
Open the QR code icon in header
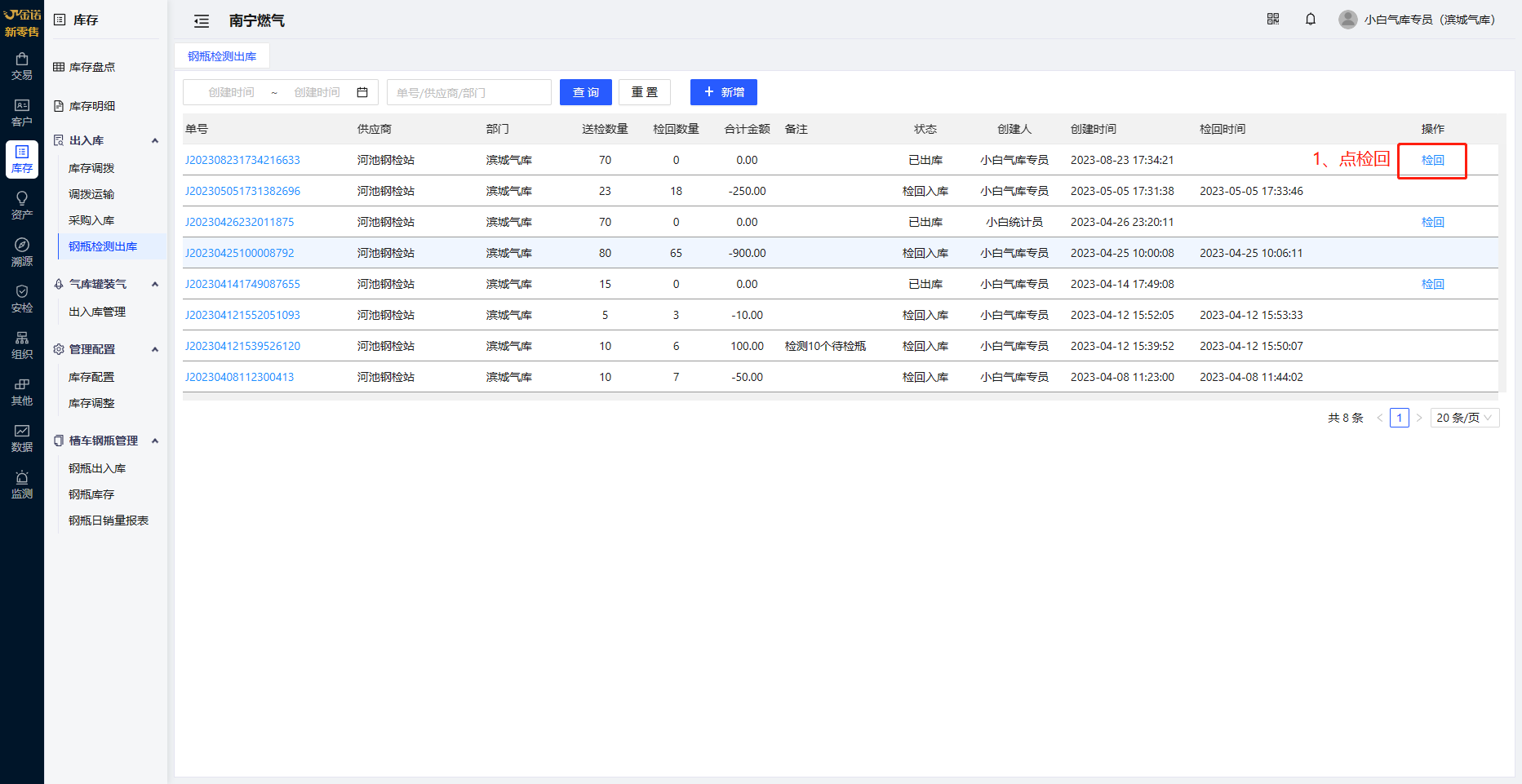coord(1273,19)
